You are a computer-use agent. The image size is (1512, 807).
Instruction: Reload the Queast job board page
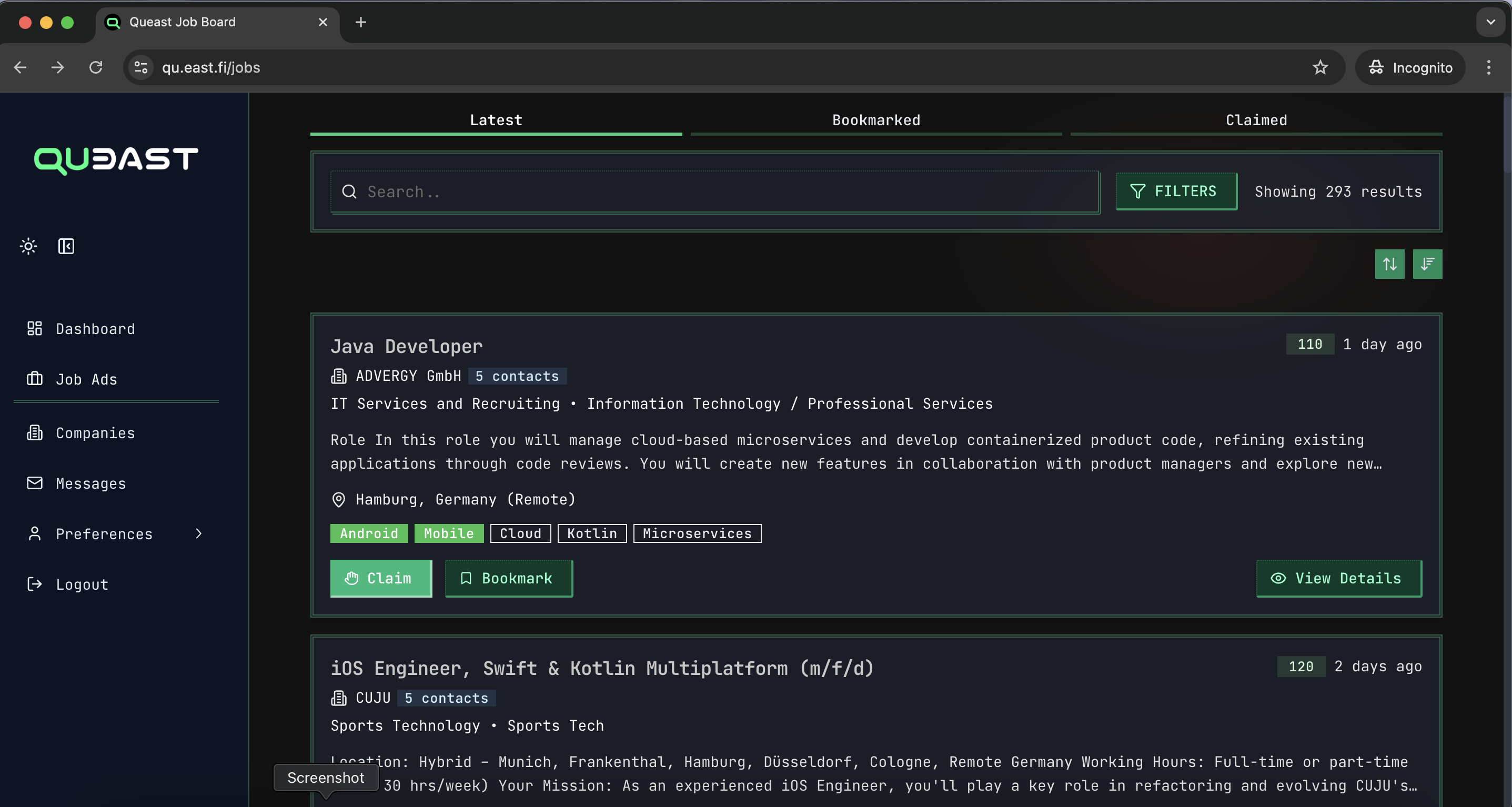point(96,67)
